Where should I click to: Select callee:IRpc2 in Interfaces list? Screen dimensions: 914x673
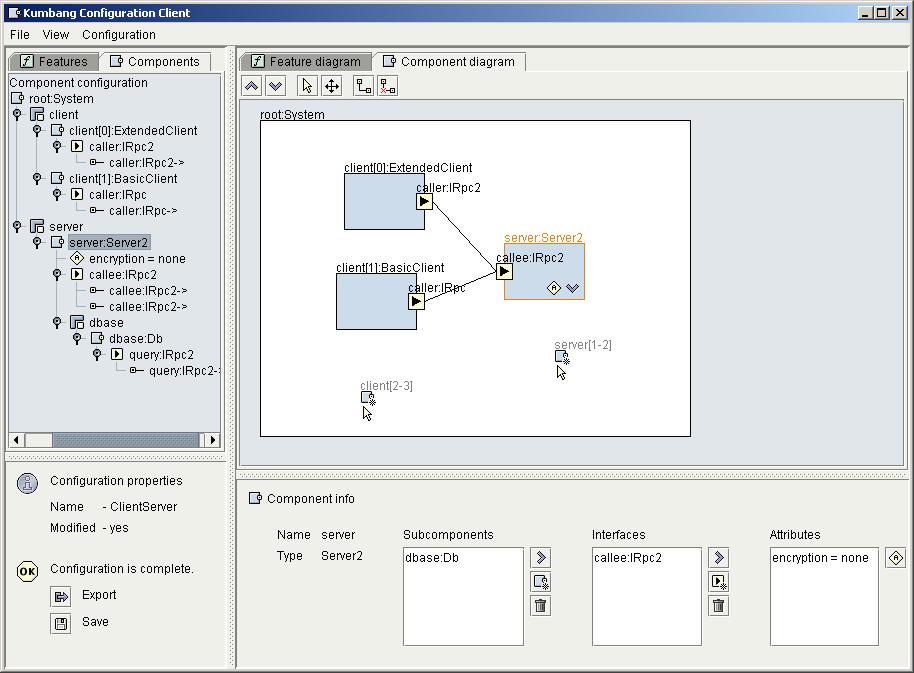coord(628,558)
